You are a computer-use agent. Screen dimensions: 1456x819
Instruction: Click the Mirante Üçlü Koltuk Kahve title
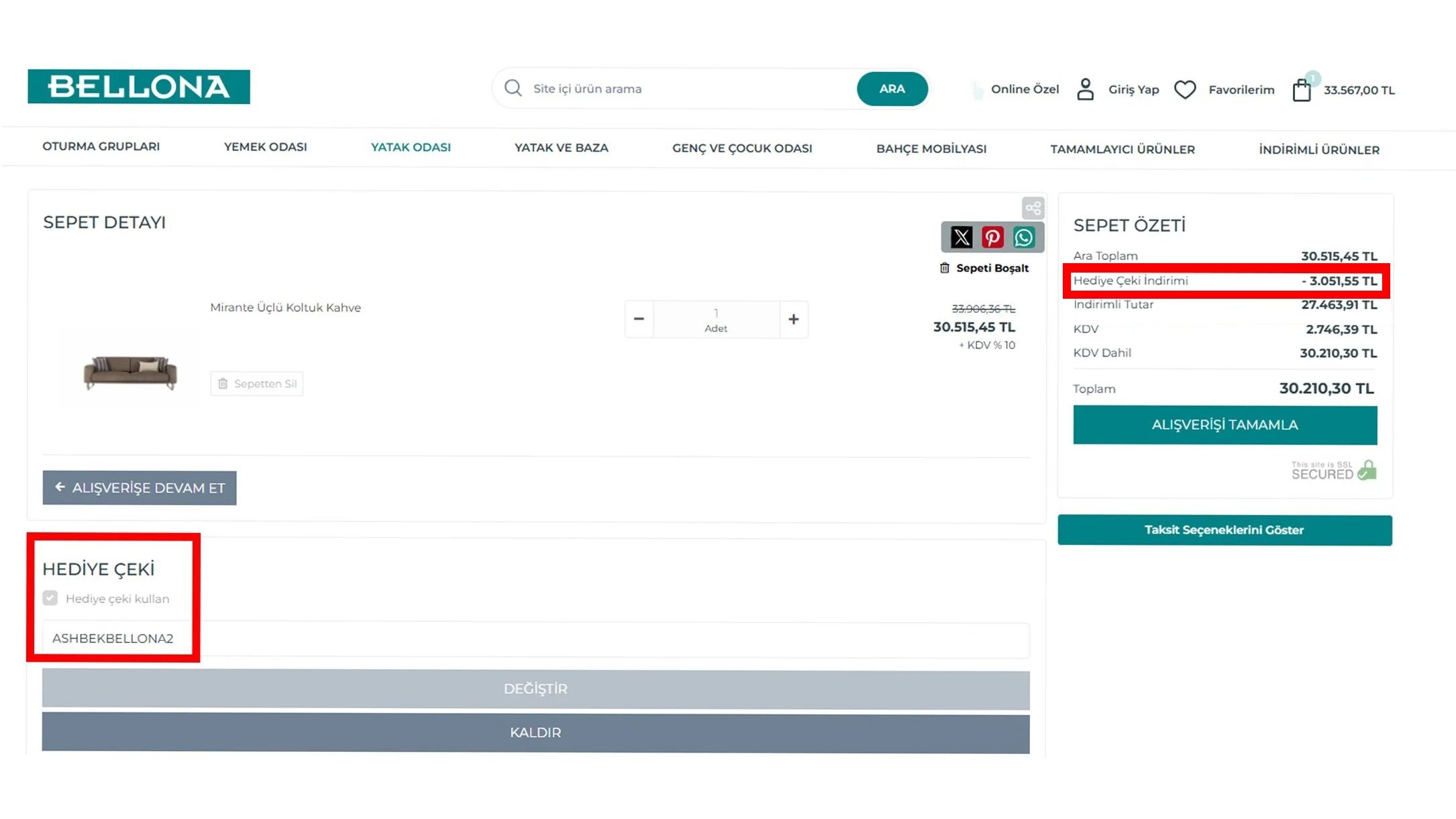pos(285,307)
